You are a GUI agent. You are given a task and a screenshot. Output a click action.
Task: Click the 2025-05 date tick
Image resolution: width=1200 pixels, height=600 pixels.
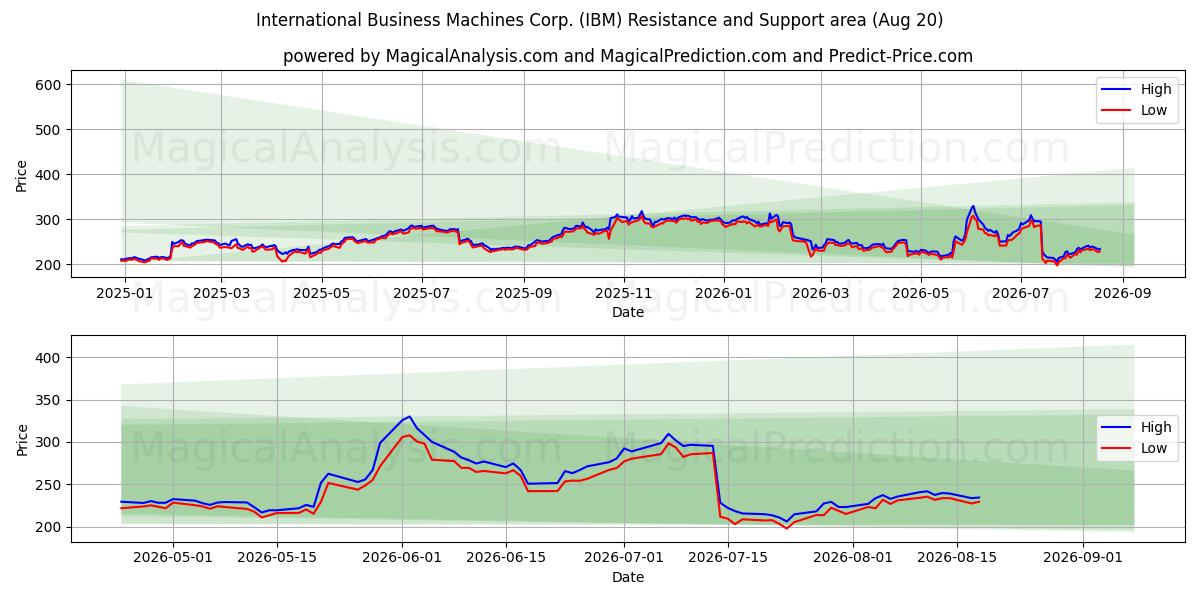(322, 293)
